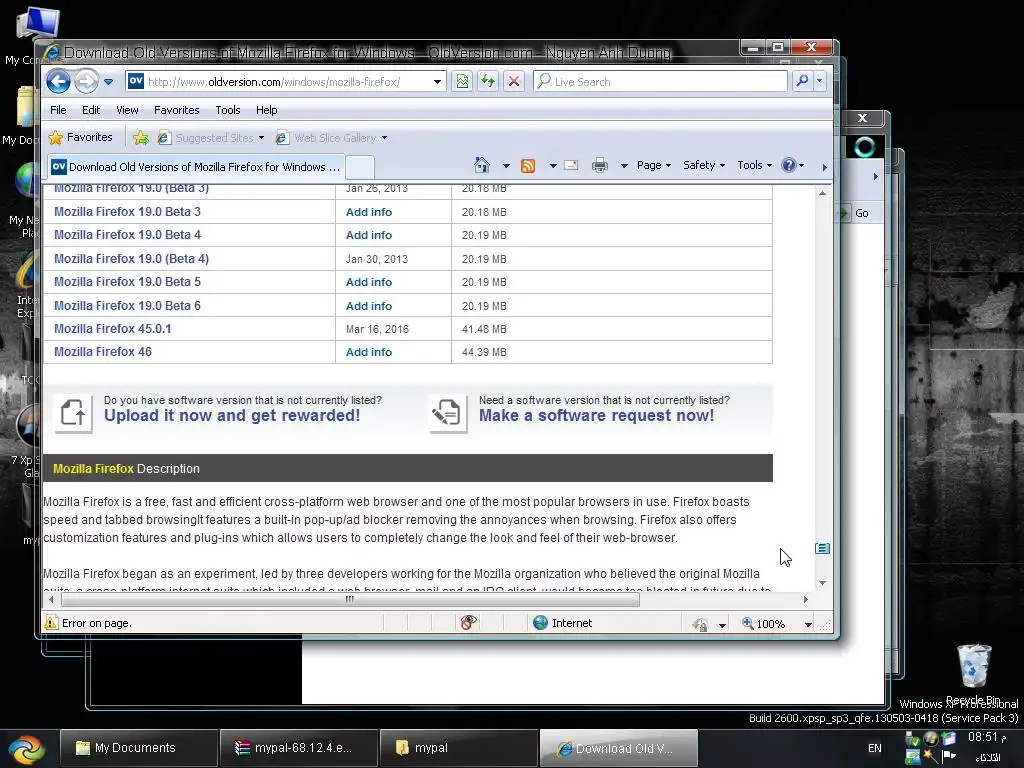Start search with the magnifier button
The width and height of the screenshot is (1024, 768).
pyautogui.click(x=802, y=81)
